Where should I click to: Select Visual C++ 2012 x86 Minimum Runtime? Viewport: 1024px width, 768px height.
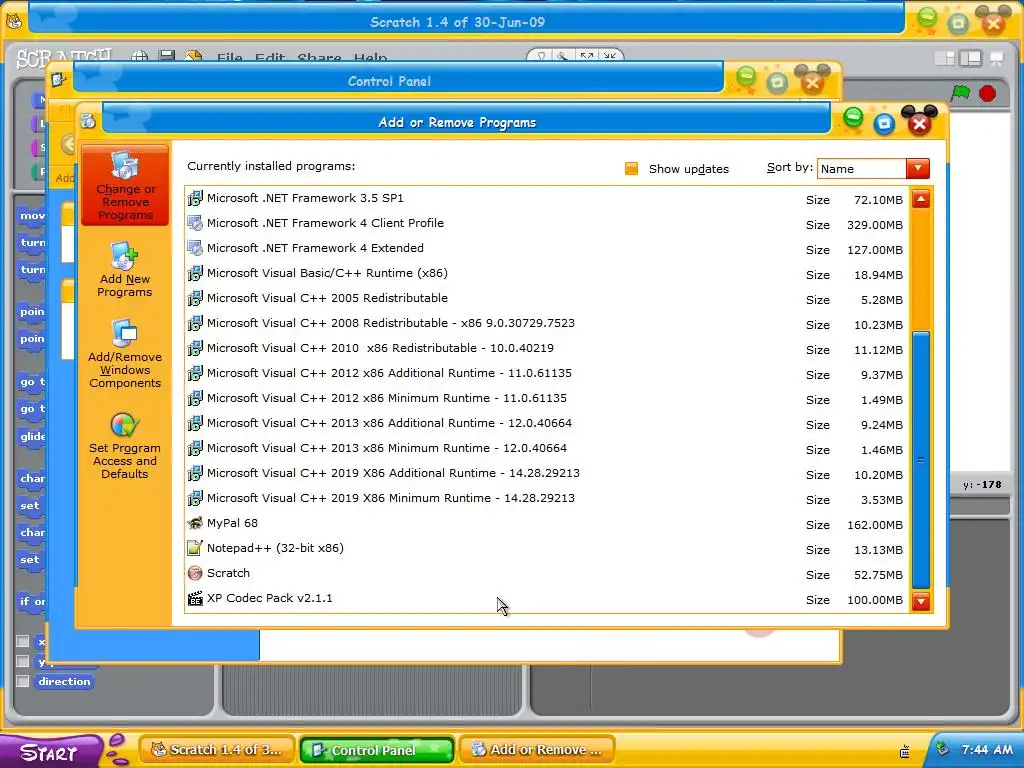click(x=547, y=398)
